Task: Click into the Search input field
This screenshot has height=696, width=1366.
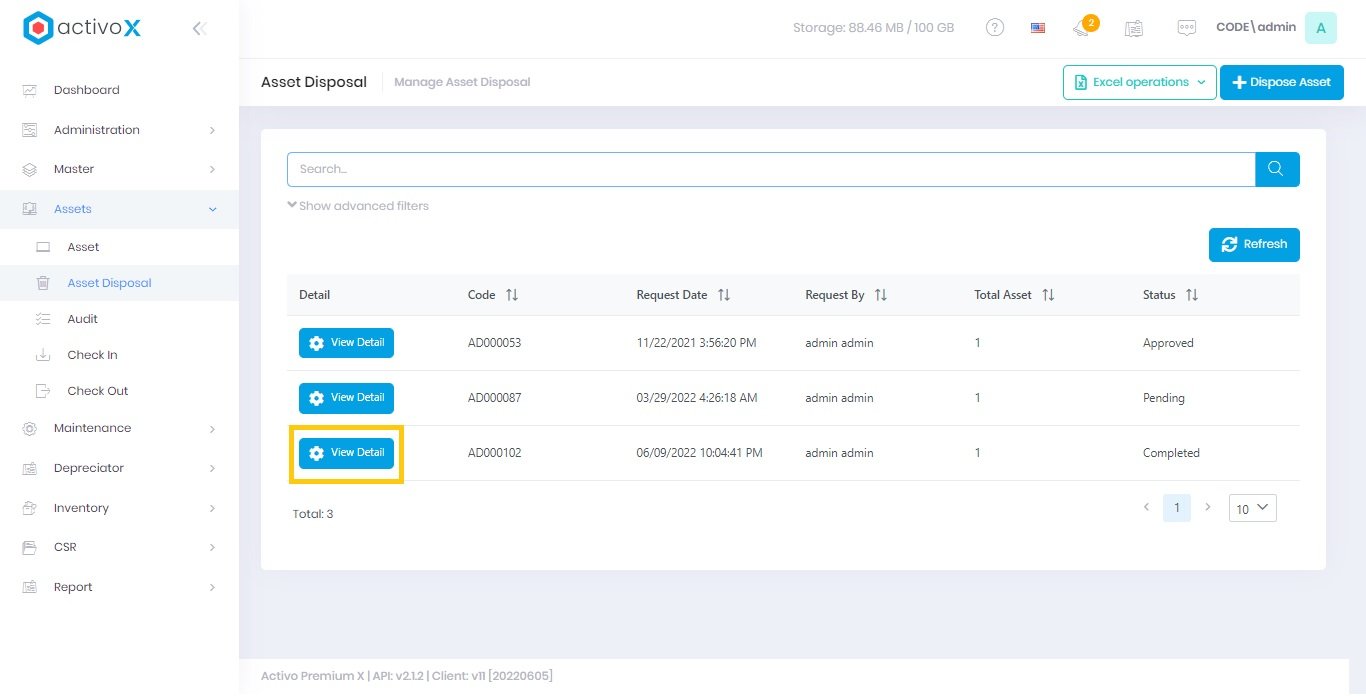Action: [770, 169]
